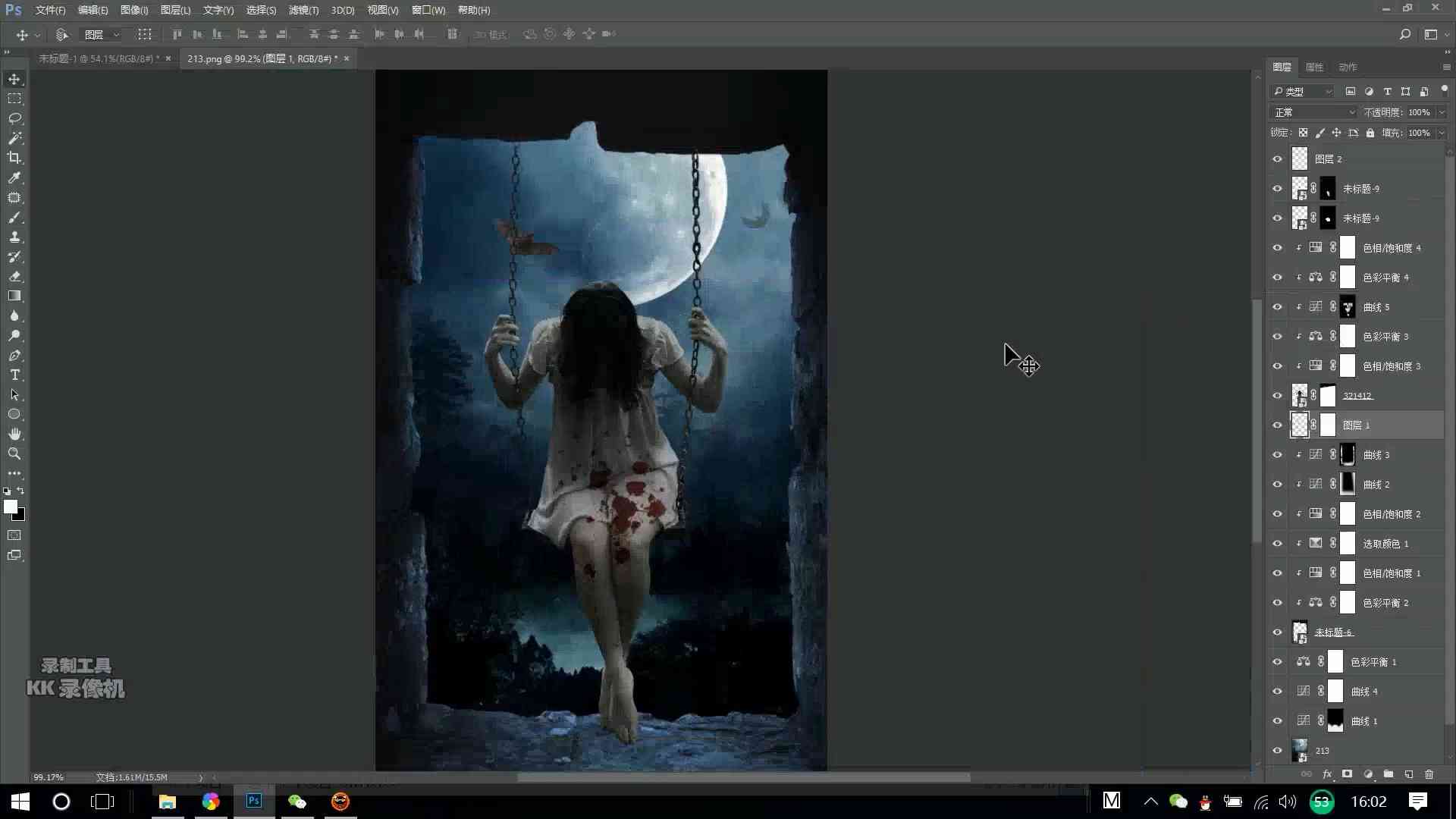Hide the 色彩平衡 1 layer
The width and height of the screenshot is (1456, 819).
[x=1278, y=662]
